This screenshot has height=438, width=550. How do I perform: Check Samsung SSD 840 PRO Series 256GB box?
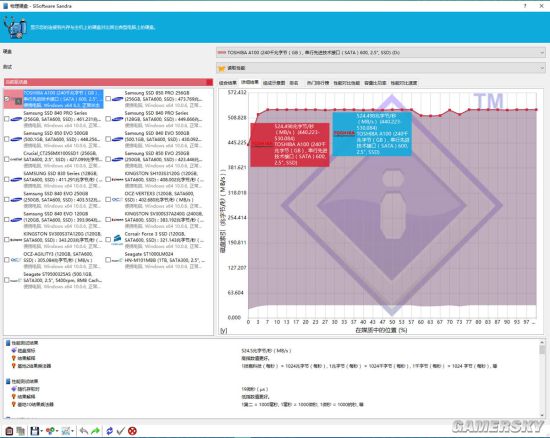pos(7,119)
